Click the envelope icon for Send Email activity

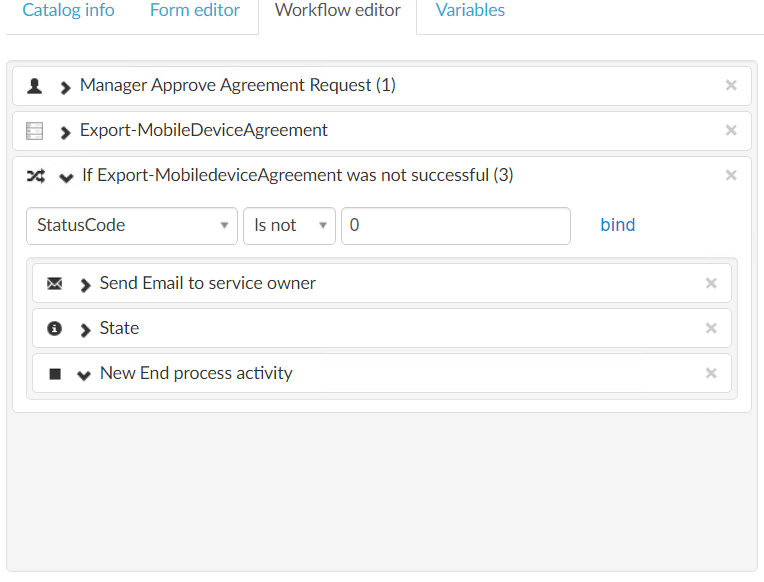55,284
